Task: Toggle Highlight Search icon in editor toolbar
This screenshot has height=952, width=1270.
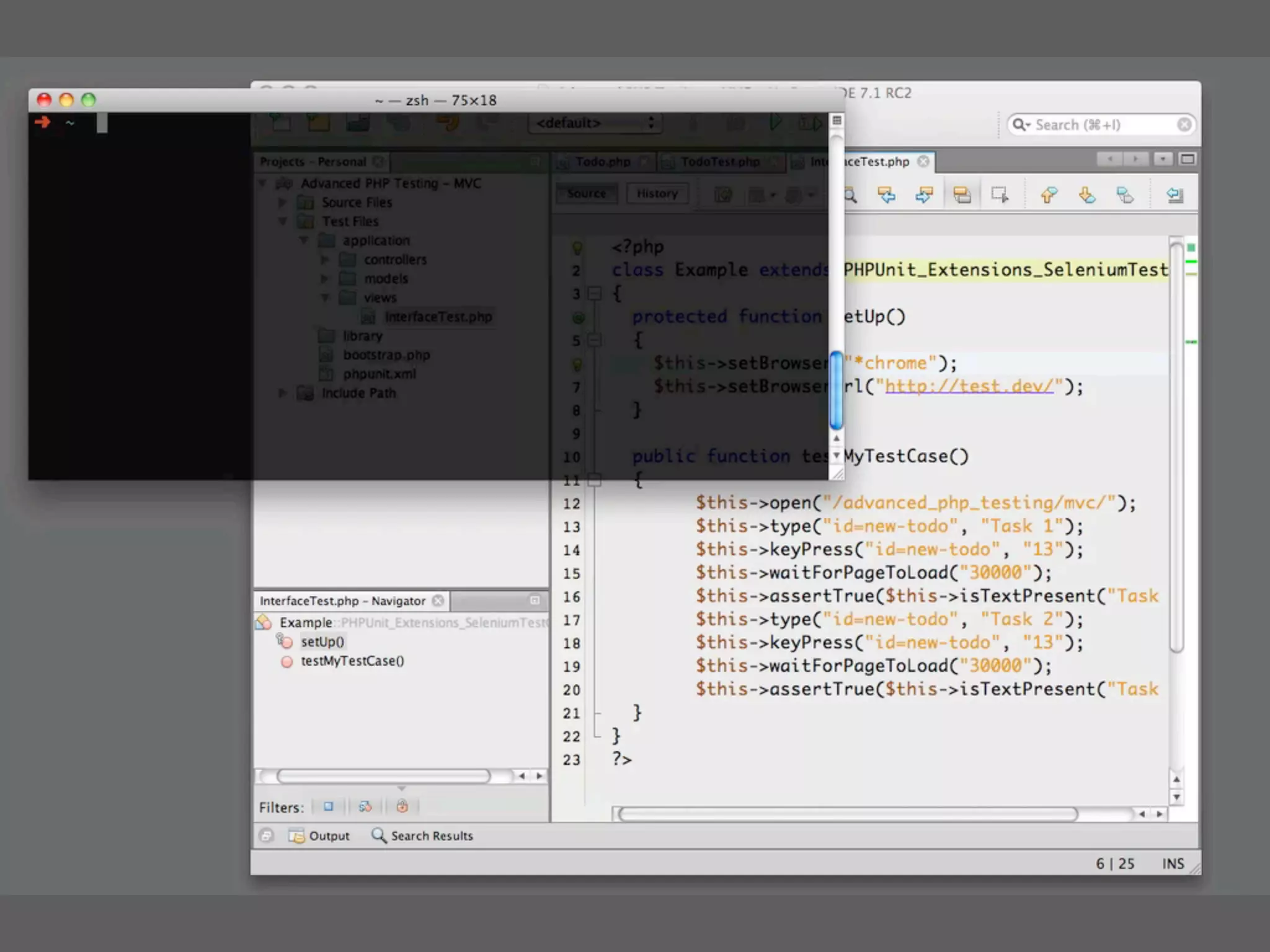Action: tap(962, 195)
